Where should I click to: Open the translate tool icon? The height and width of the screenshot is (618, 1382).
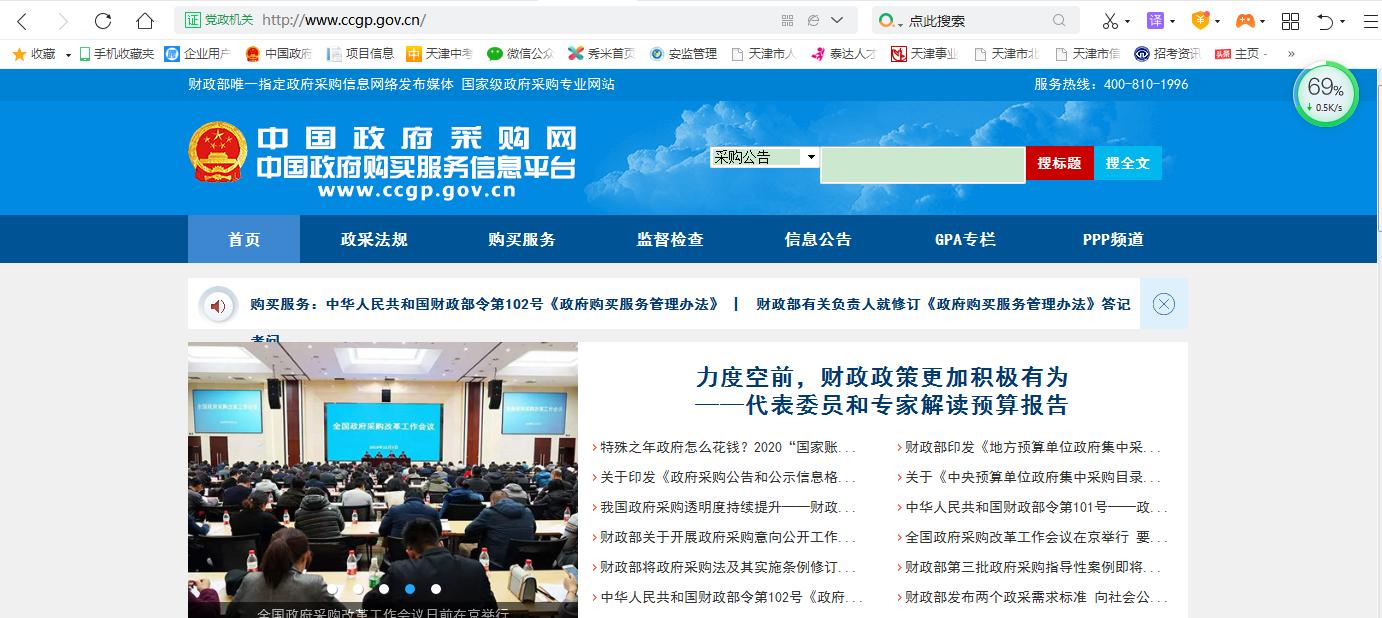click(1155, 20)
